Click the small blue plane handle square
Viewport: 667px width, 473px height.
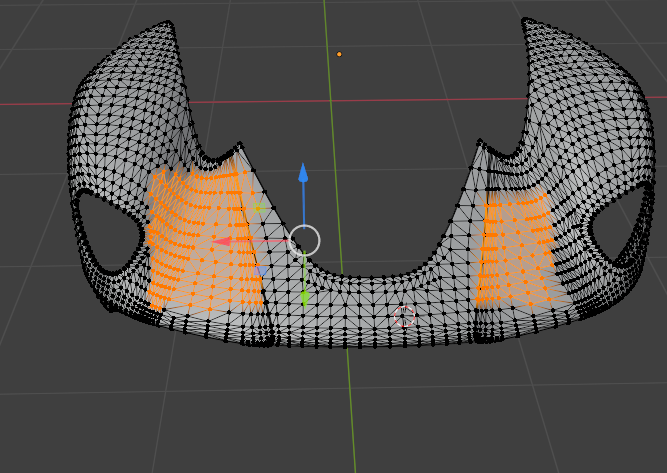pos(259,270)
